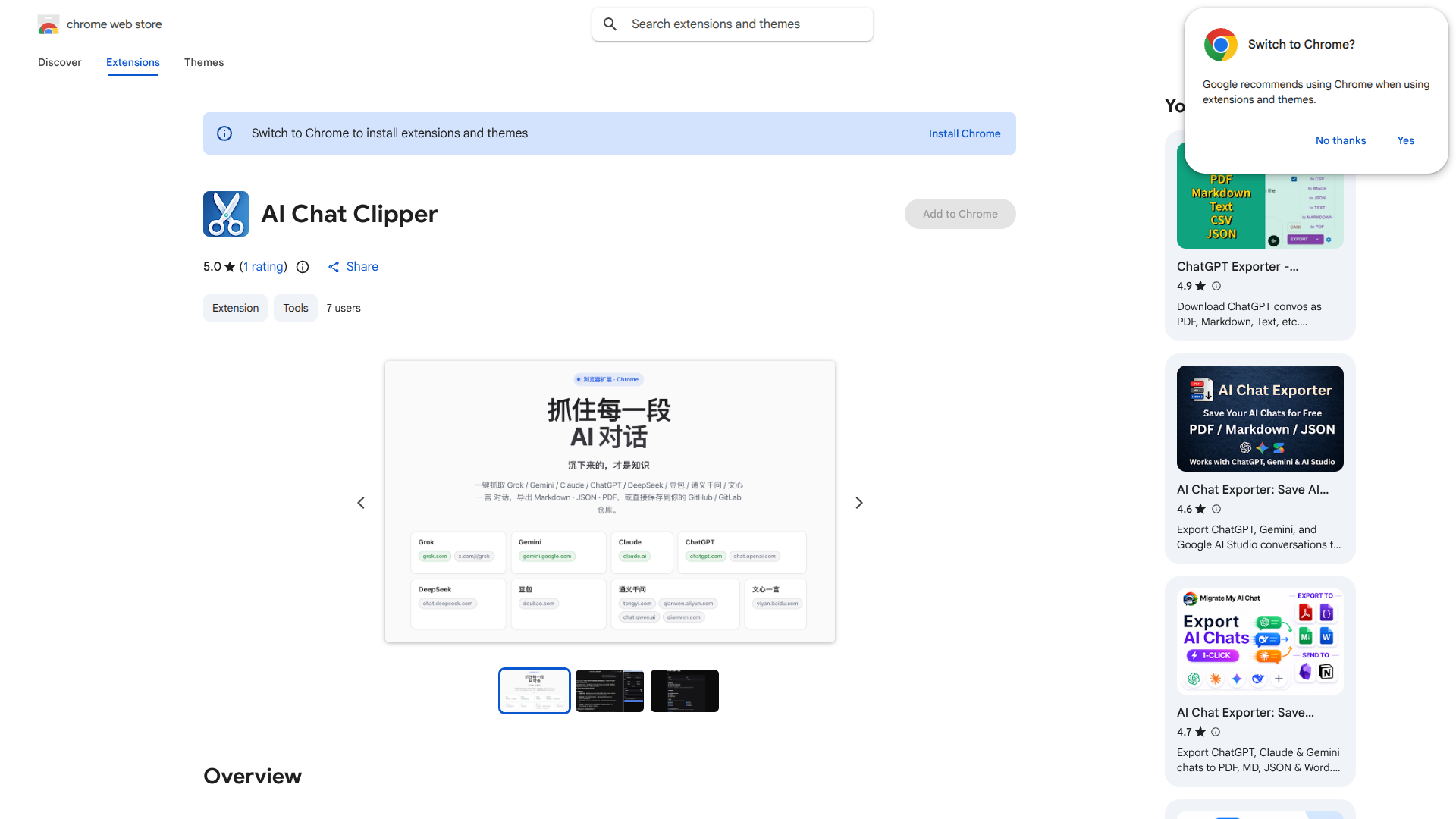Click the Overview heading

253,777
